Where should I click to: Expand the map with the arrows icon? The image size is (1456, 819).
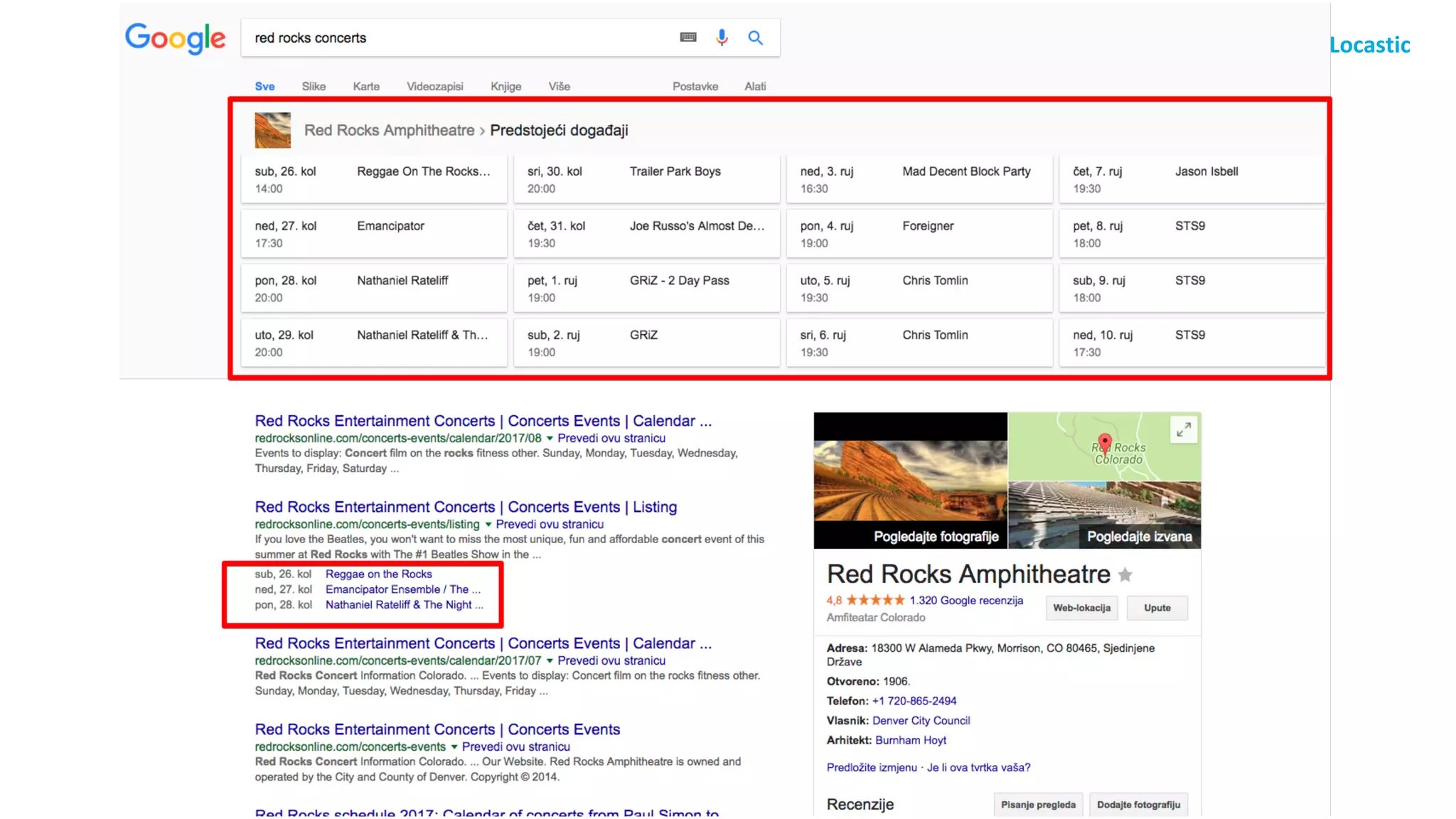(x=1184, y=429)
